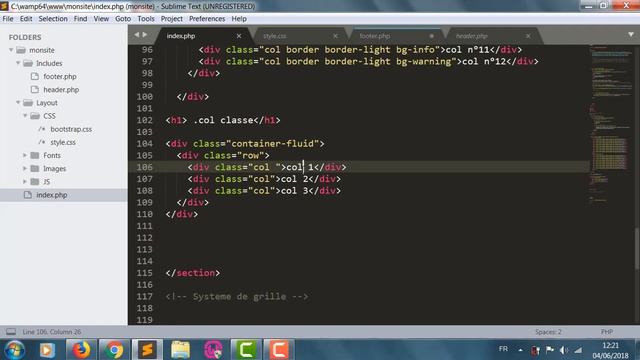Expand the JS folder
This screenshot has width=640, height=360.
25,181
